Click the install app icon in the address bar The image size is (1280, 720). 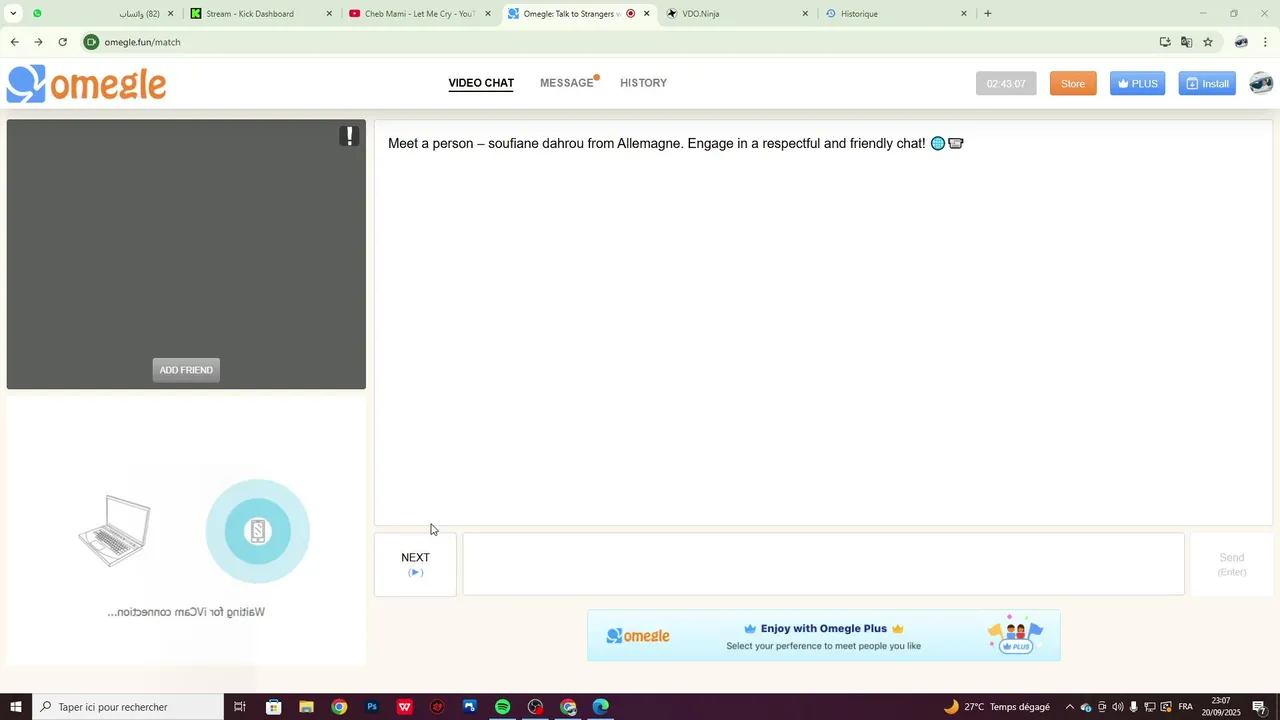coord(1165,42)
